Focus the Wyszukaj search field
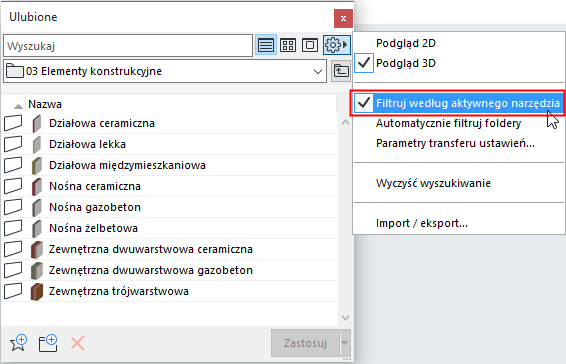566x364 pixels. tap(128, 46)
